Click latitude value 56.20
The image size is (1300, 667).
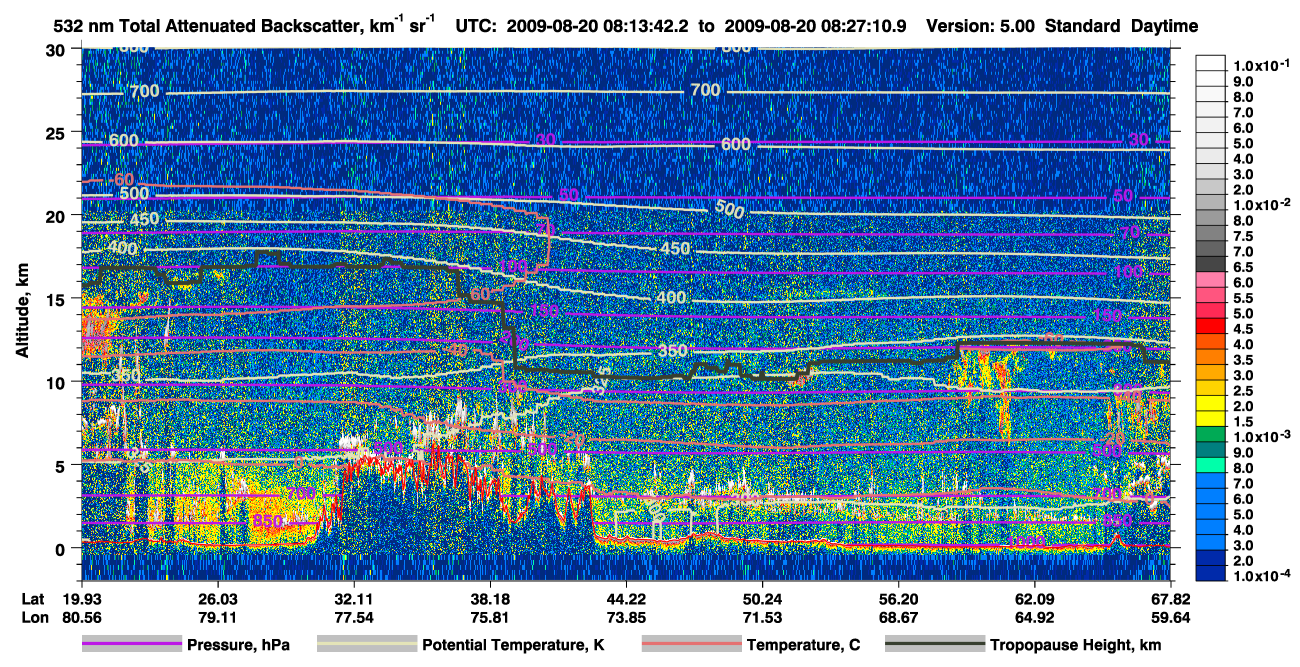[898, 598]
